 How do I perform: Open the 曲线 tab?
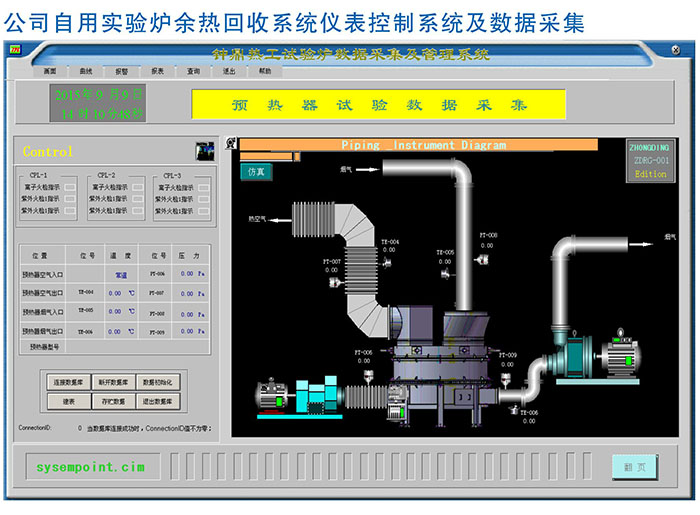(85, 72)
